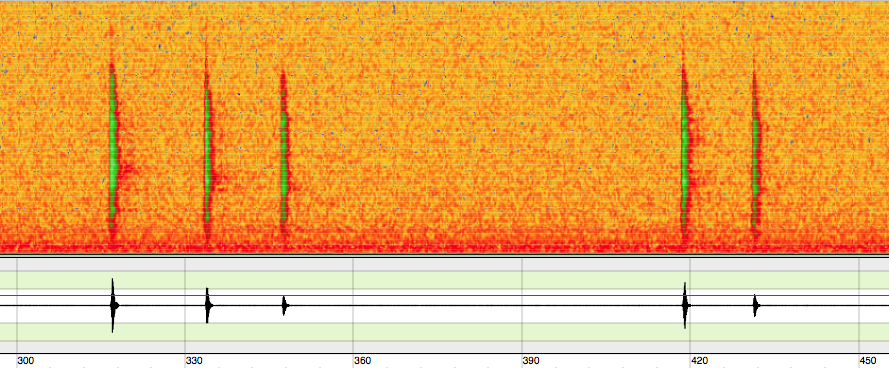Click the final waveform spike before 450
The image size is (889, 368).
[755, 306]
